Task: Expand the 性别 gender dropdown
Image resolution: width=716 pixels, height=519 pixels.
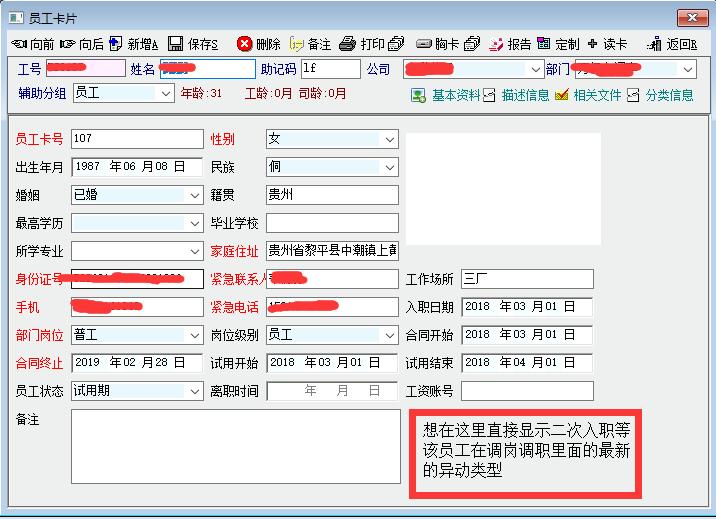Action: [x=389, y=139]
